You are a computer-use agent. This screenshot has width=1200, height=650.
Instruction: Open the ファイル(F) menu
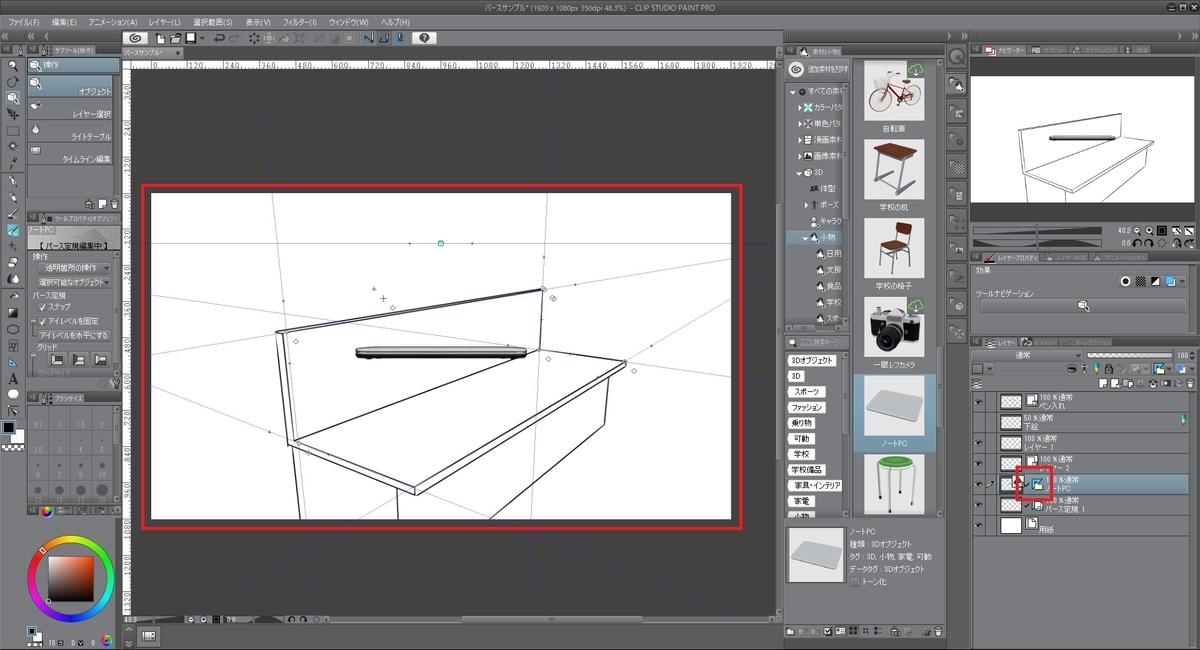(24, 21)
